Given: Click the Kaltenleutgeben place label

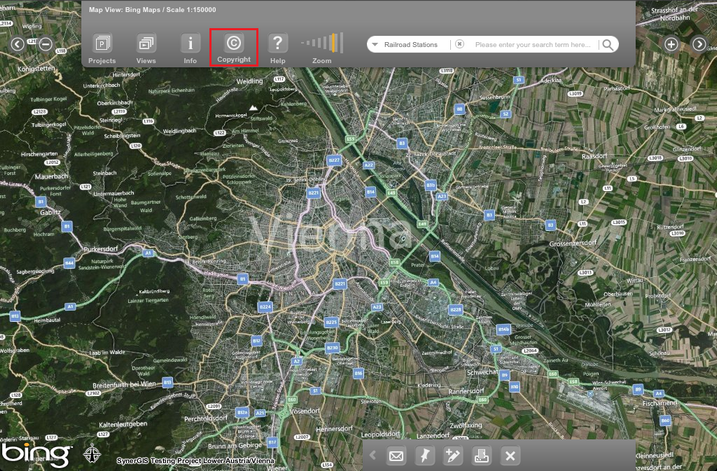Looking at the screenshot, I should point(123,424).
